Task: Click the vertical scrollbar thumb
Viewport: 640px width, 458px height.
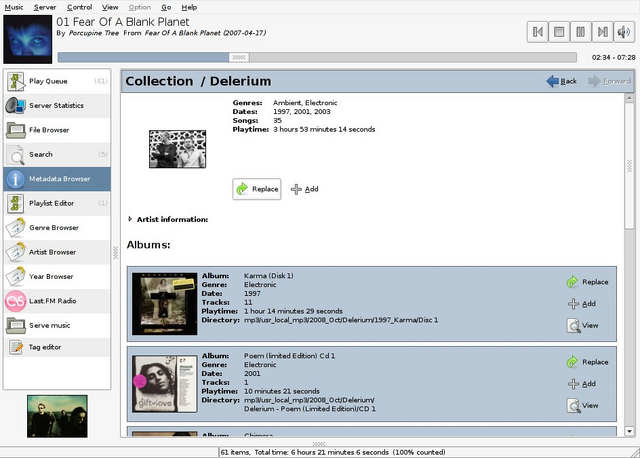Action: coord(629,166)
